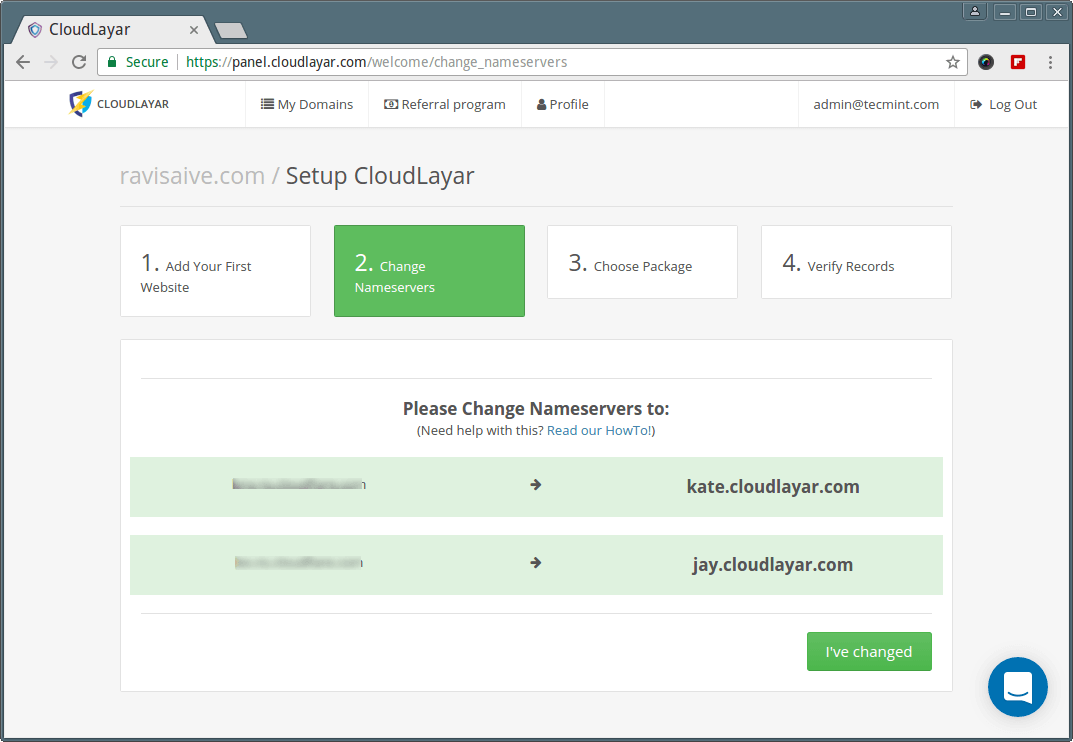
Task: Click the browser back arrow
Action: click(23, 62)
